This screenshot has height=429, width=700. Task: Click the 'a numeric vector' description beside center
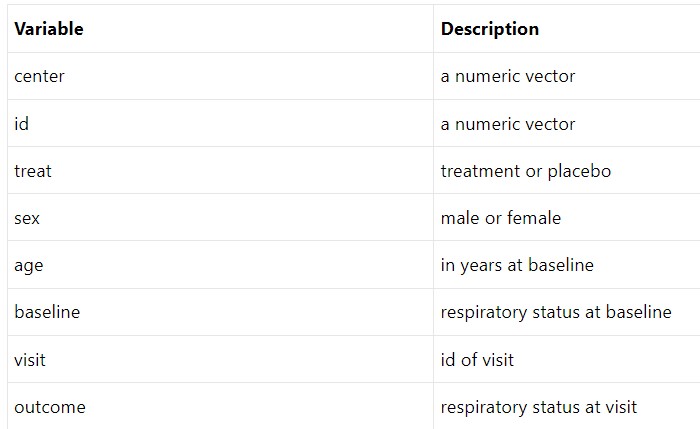[x=508, y=76]
